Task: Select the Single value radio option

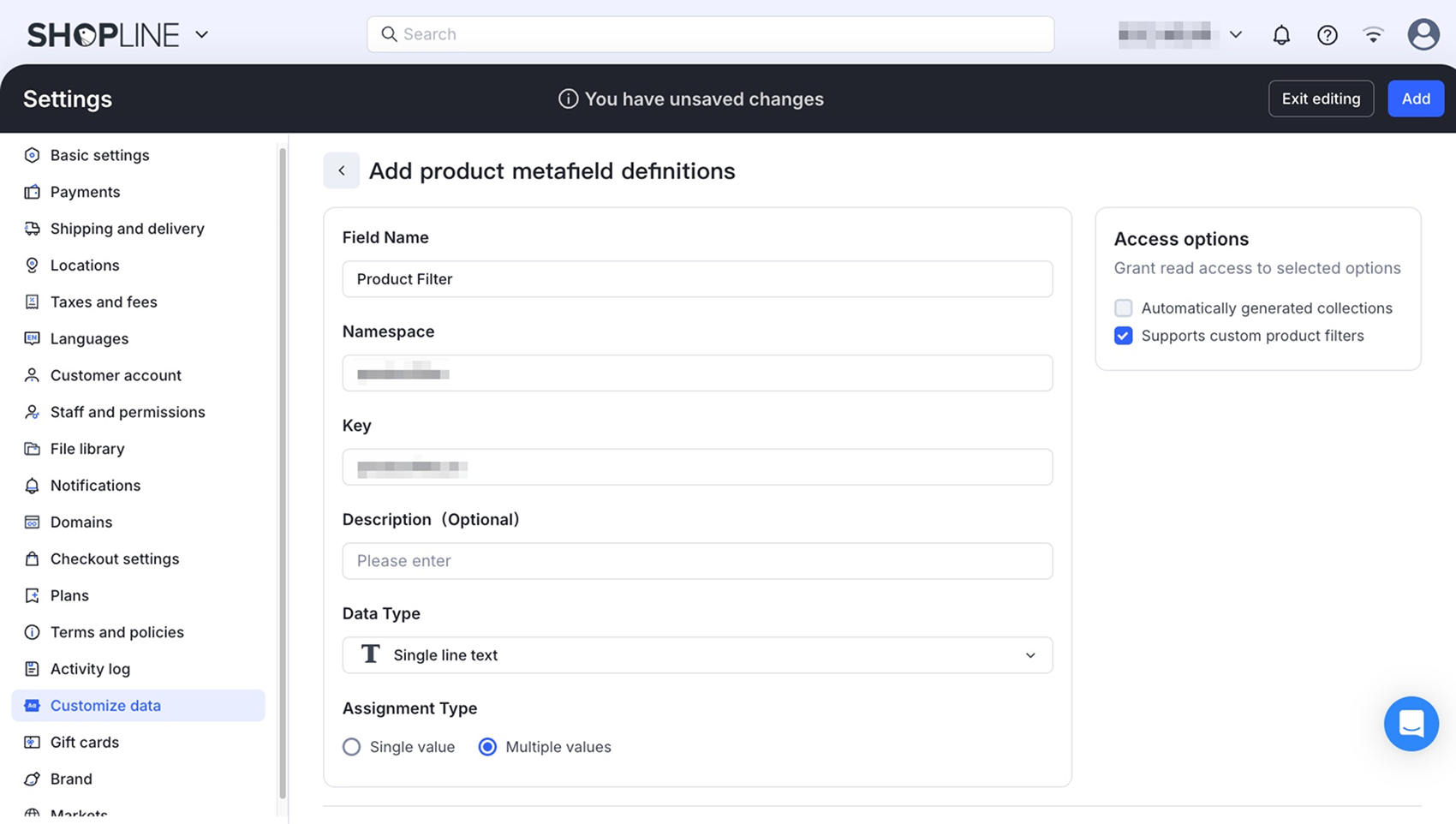Action: 352,747
